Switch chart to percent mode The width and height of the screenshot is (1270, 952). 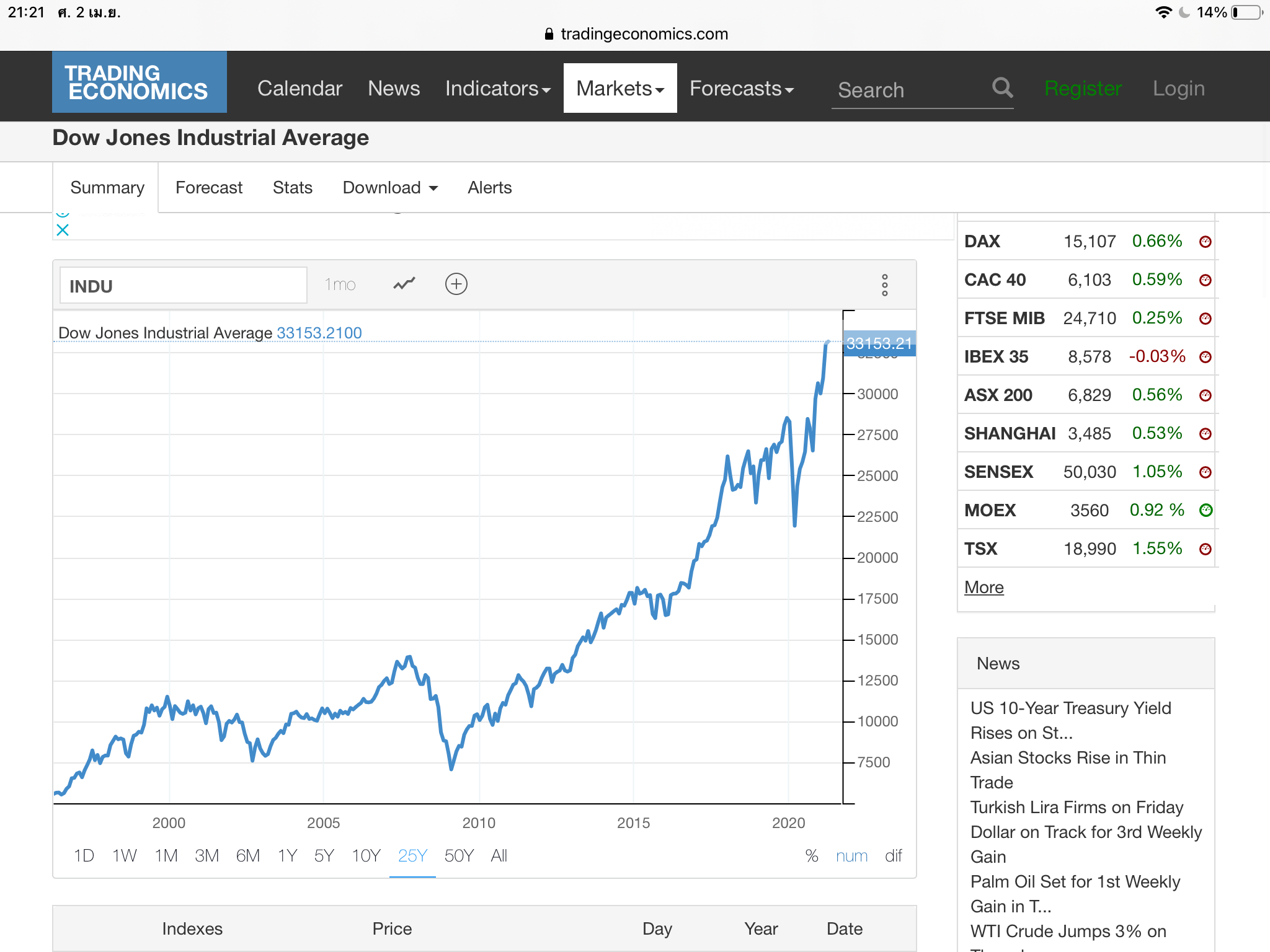812,856
